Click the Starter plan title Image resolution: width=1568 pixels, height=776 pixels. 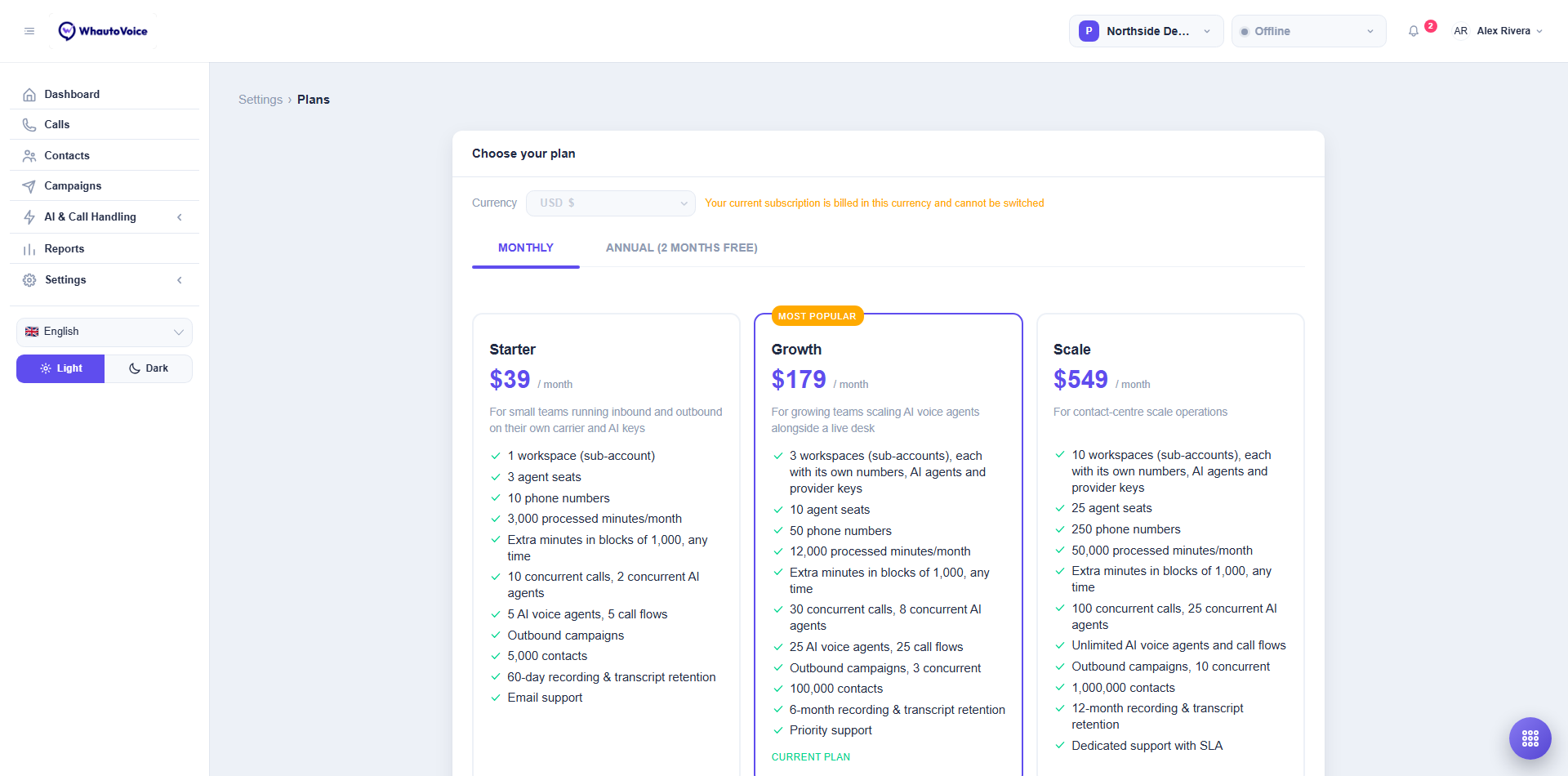coord(513,350)
